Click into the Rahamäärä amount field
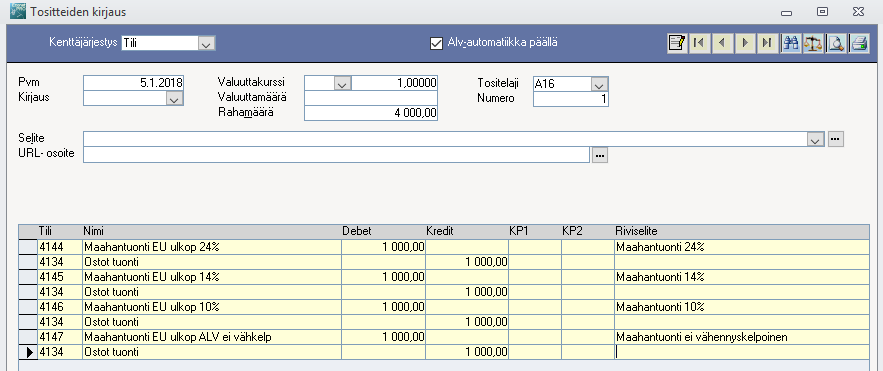This screenshot has height=371, width=883. [371, 113]
